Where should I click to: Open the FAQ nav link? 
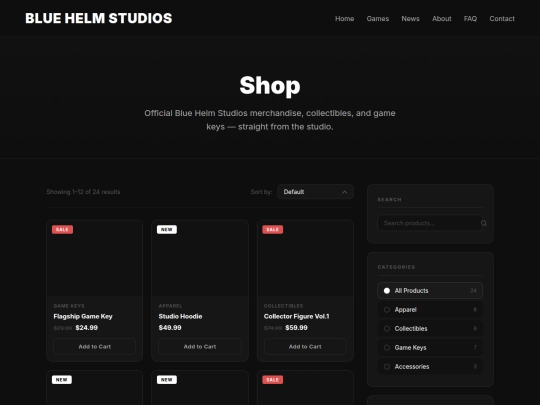(470, 19)
